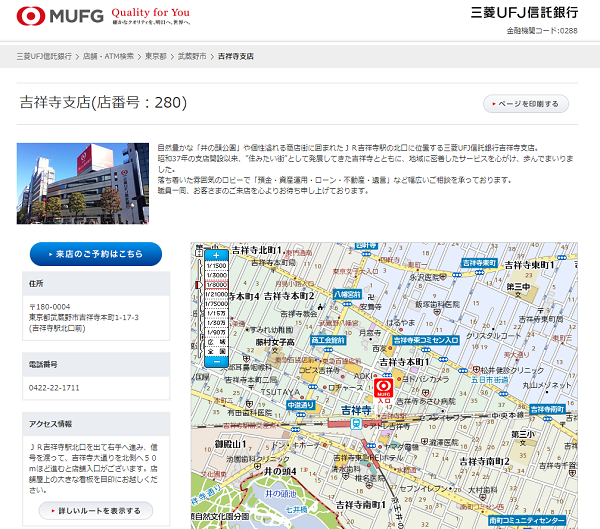Open the 武蔵野市 breadcrumb link
600x529 pixels.
(192, 56)
